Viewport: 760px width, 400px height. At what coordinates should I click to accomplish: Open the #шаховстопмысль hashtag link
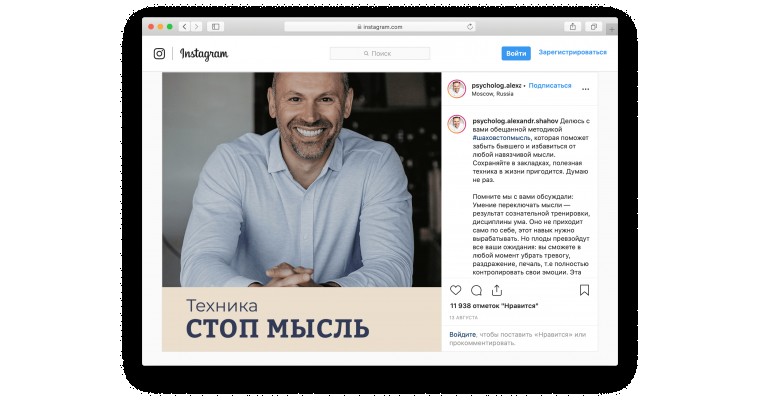click(x=502, y=138)
